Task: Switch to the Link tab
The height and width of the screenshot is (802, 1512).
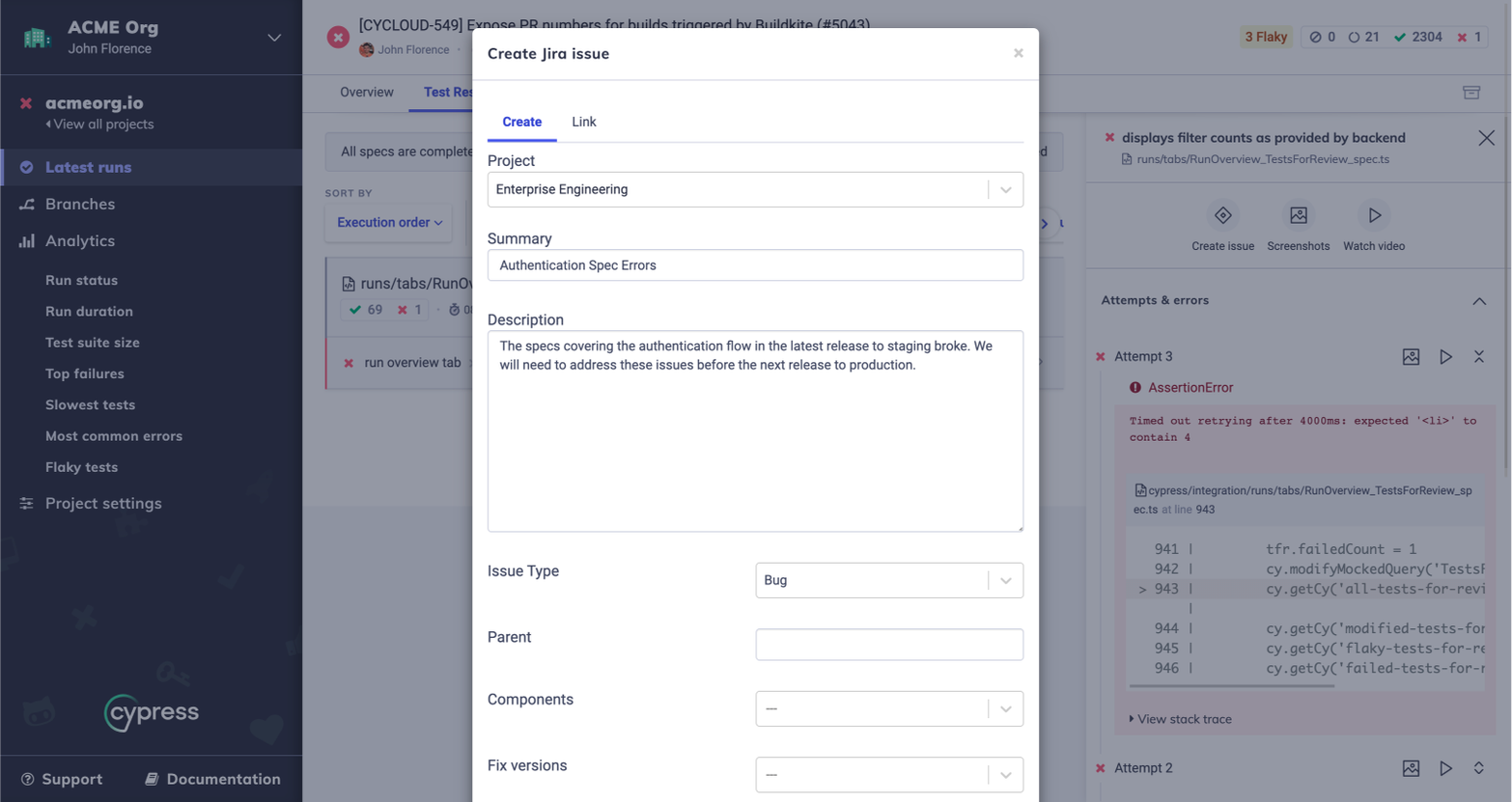Action: pyautogui.click(x=583, y=122)
